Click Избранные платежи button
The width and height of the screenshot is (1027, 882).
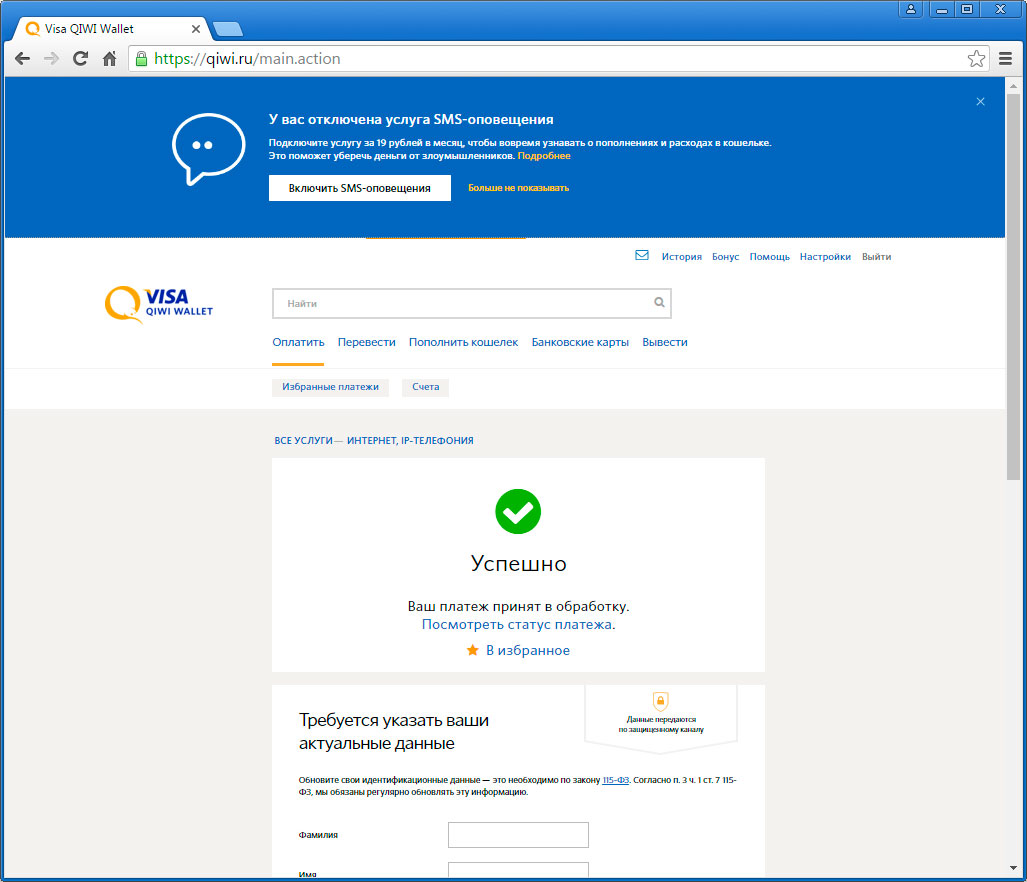(x=330, y=387)
